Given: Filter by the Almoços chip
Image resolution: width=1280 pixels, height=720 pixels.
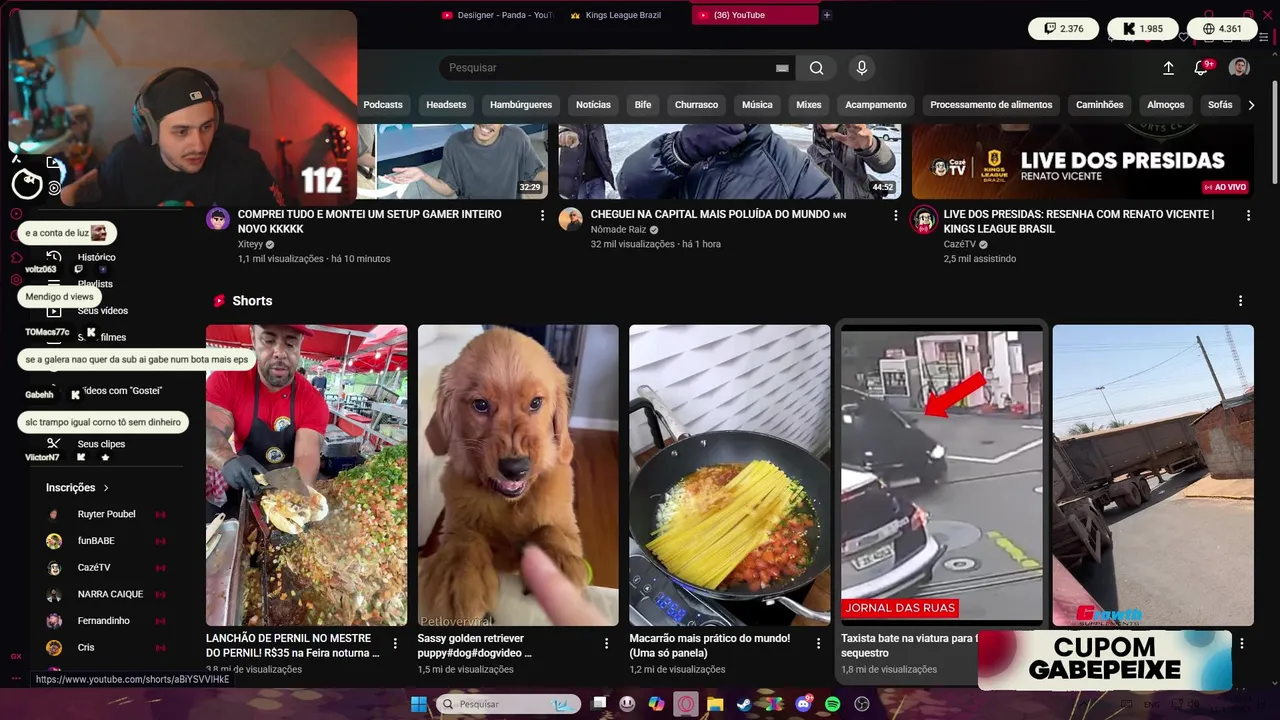Looking at the screenshot, I should point(1165,105).
